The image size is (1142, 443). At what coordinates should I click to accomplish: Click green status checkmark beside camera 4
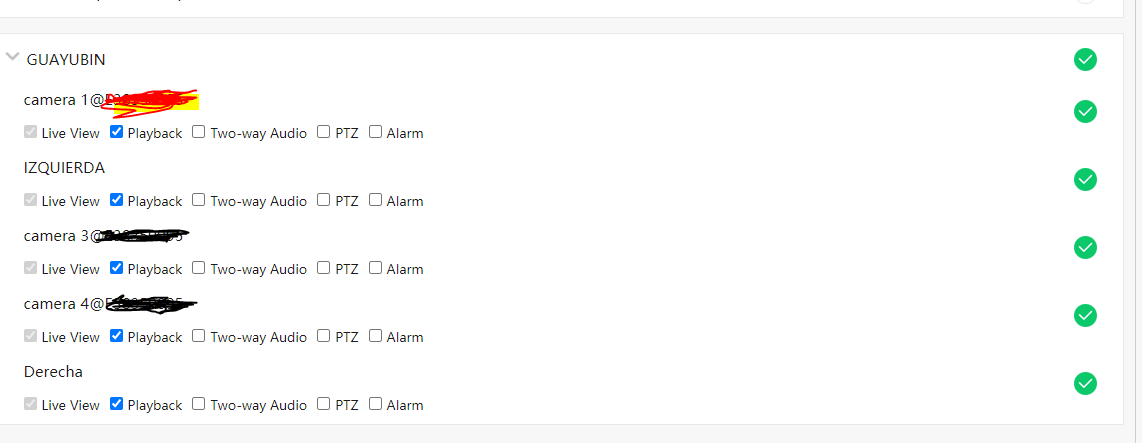coord(1085,316)
